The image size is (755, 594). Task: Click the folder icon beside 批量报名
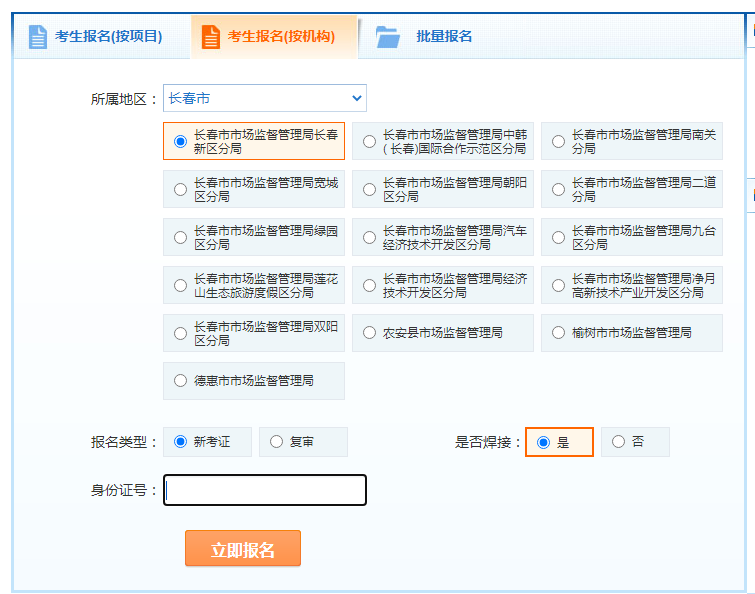click(x=388, y=37)
